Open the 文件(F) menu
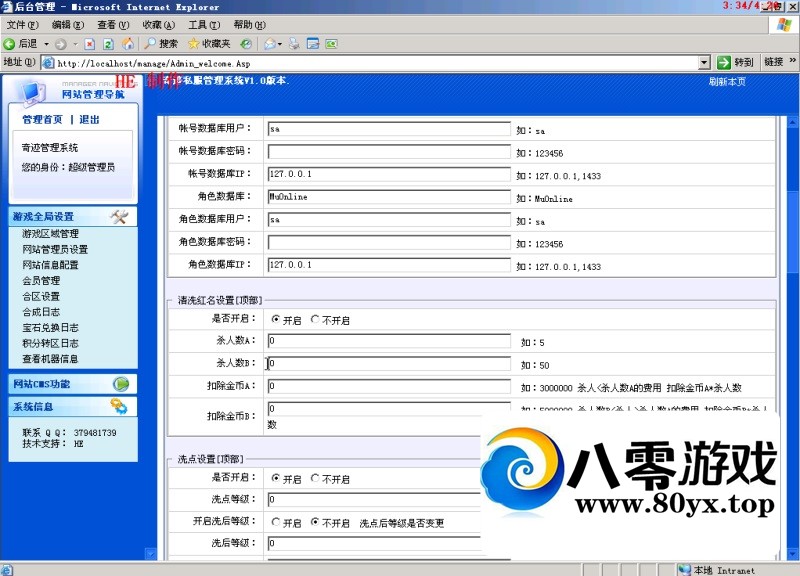The height and width of the screenshot is (576, 800). point(22,25)
